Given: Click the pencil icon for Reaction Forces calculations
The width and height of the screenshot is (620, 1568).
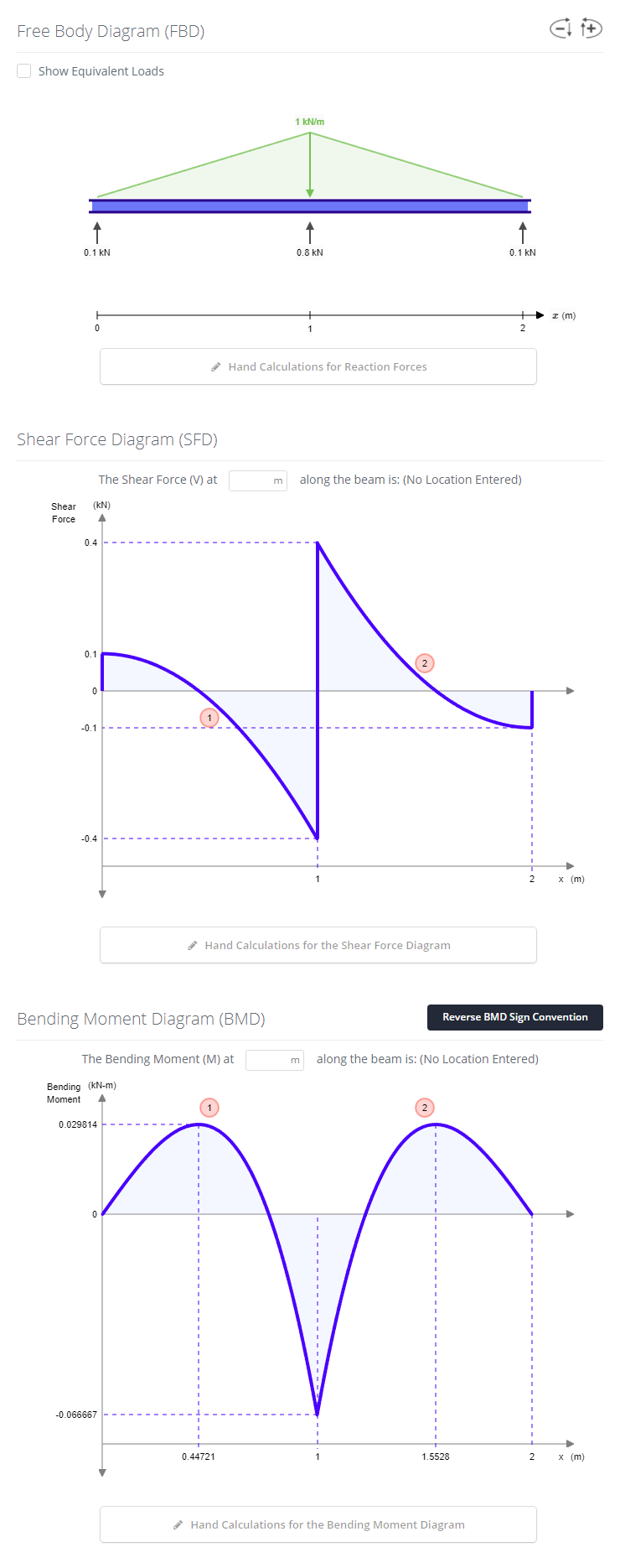Looking at the screenshot, I should pos(214,366).
